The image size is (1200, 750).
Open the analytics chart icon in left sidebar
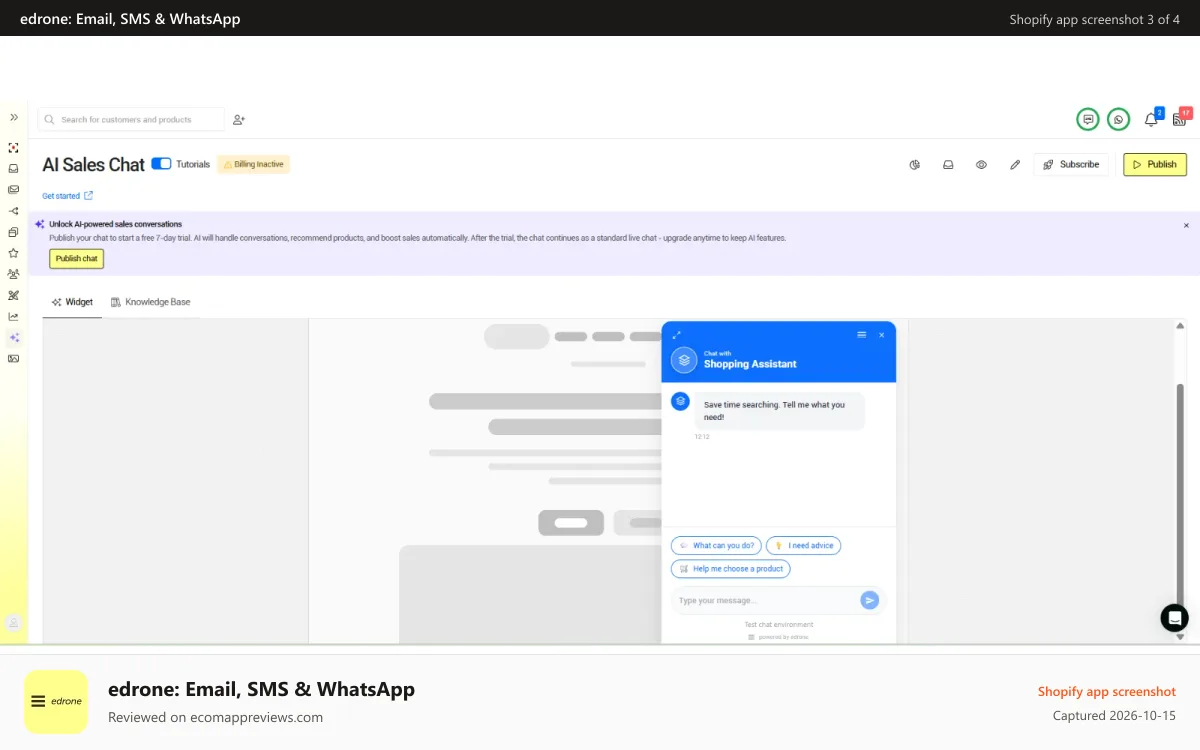[13, 316]
